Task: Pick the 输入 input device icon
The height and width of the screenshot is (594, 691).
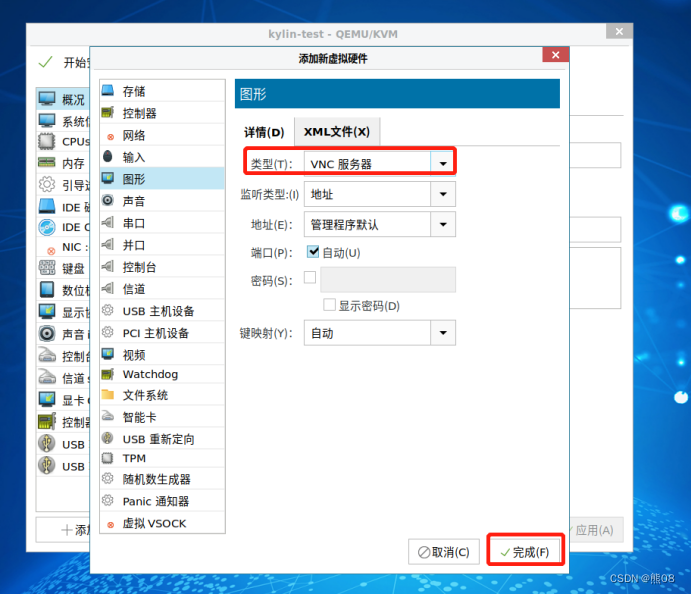Action: click(108, 157)
